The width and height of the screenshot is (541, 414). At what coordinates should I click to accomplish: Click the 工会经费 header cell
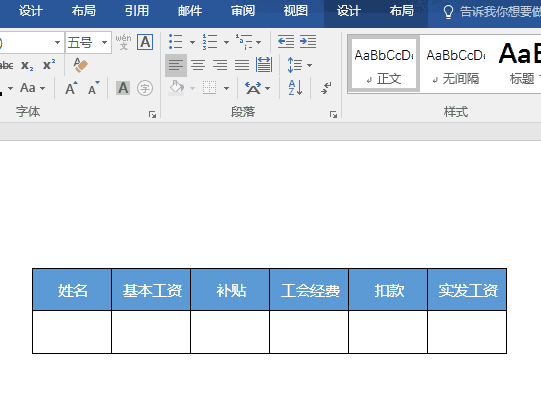(x=309, y=290)
